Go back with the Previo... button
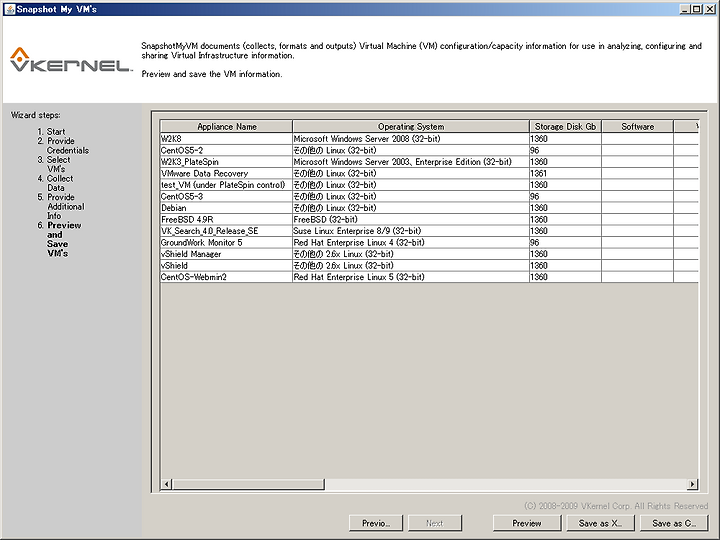Screen dimensions: 720x540 click(376, 523)
